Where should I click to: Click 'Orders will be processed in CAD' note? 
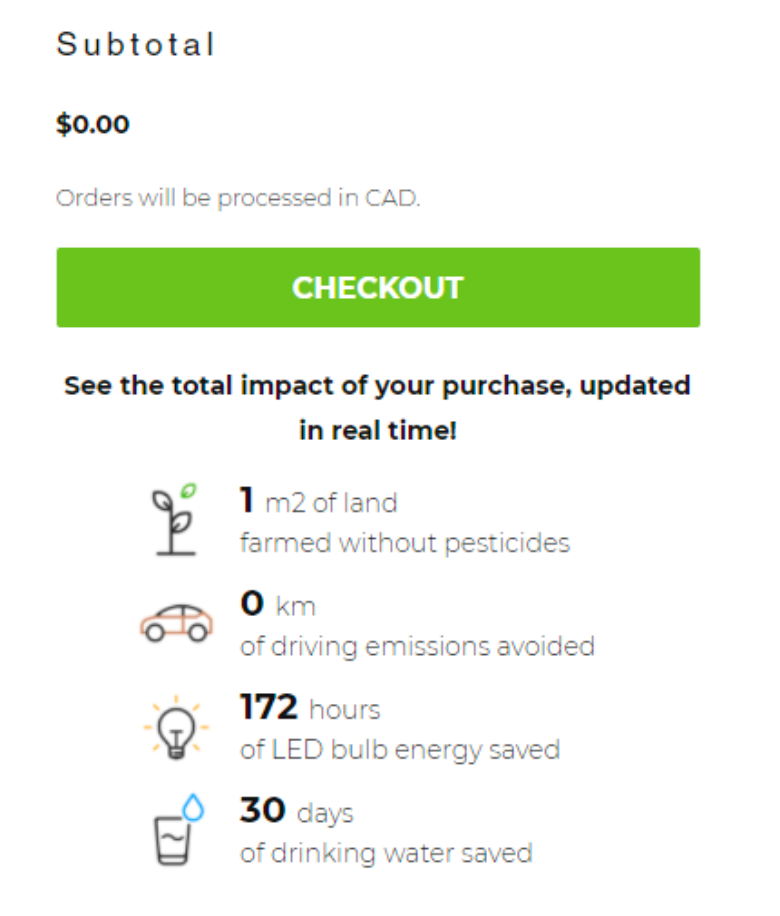[238, 198]
